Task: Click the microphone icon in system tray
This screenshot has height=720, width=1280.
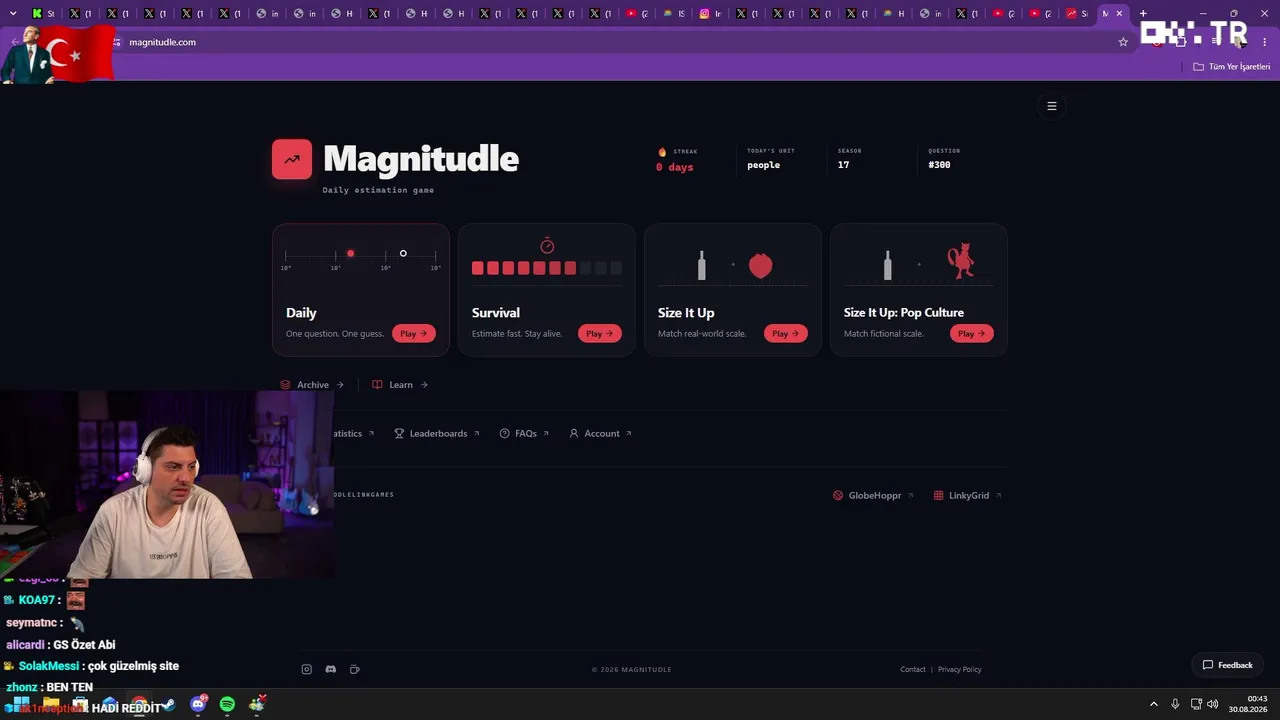Action: (1175, 705)
